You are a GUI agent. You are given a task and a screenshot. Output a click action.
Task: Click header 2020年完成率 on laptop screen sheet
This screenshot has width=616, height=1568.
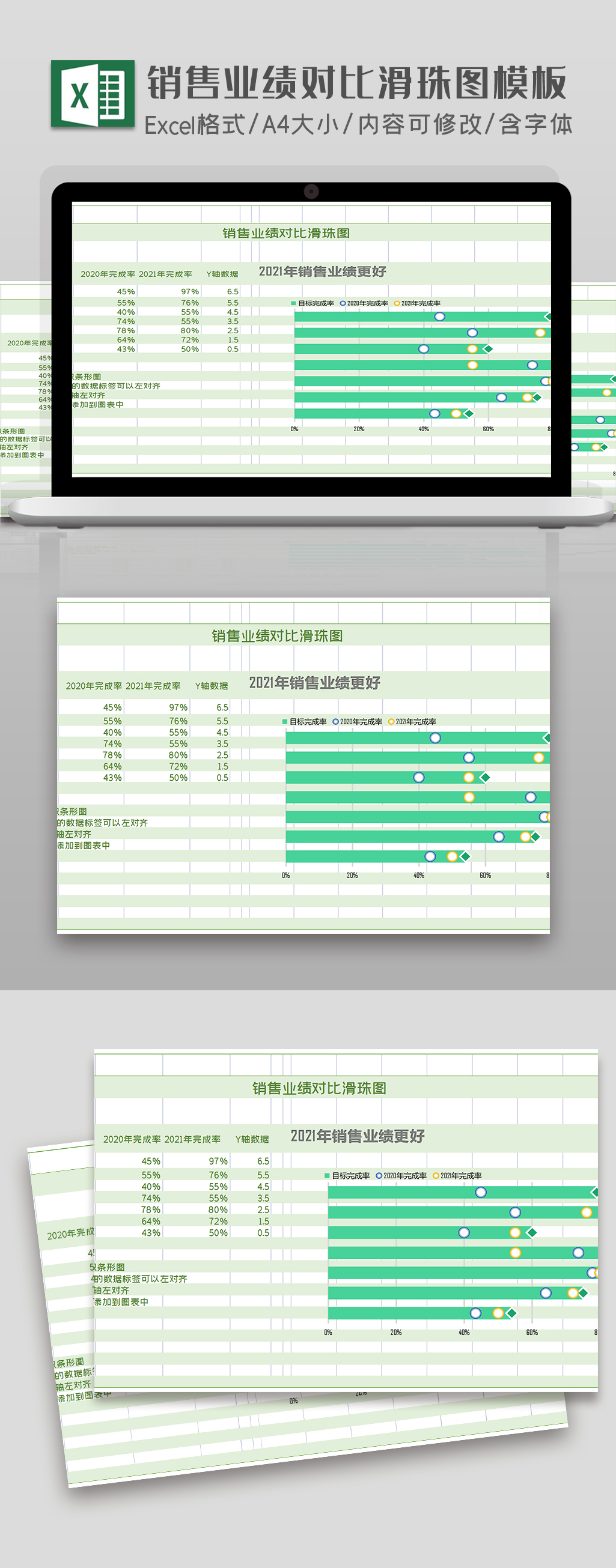(x=107, y=274)
